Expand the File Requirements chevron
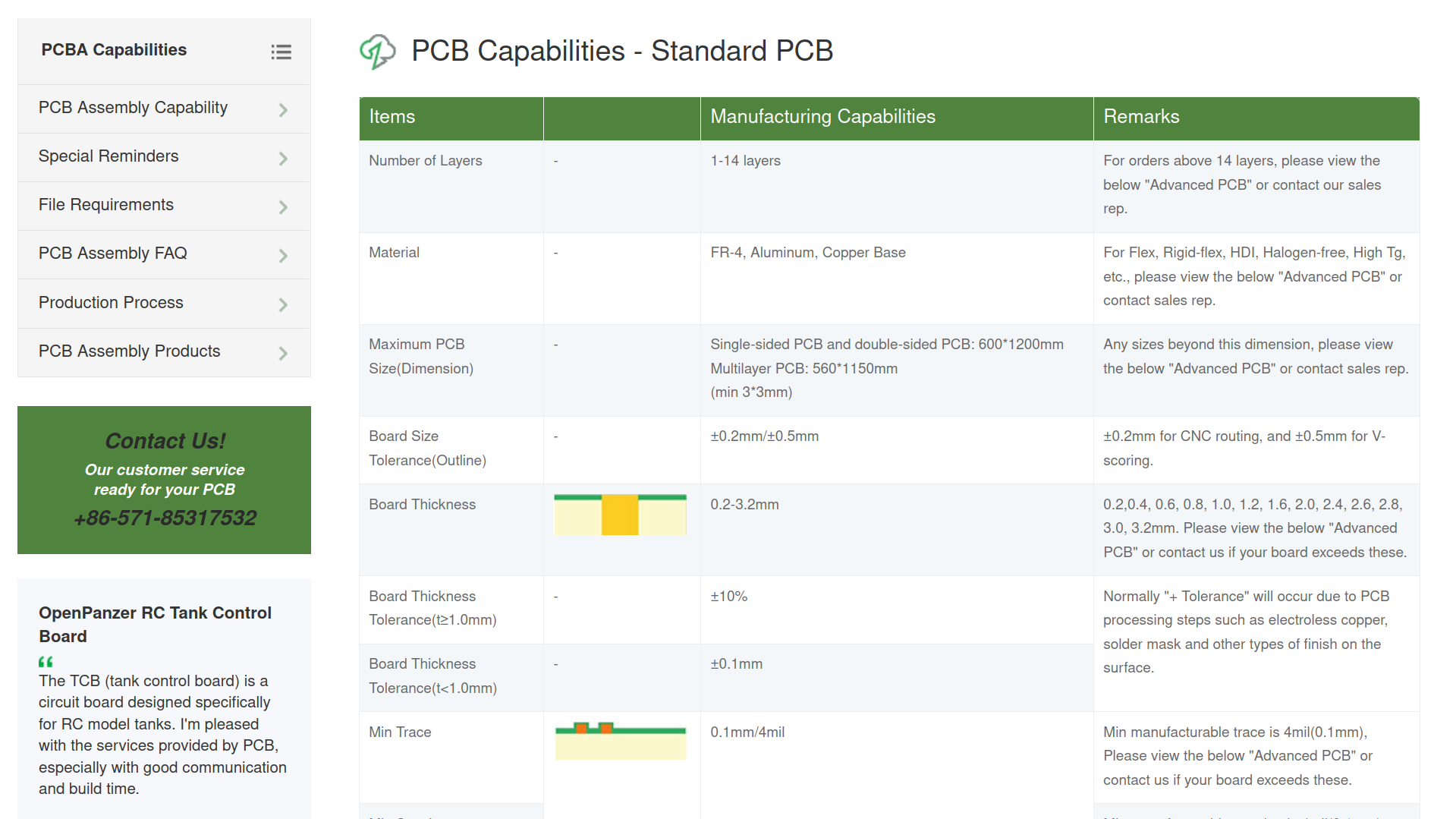Viewport: 1456px width, 819px height. click(x=283, y=207)
